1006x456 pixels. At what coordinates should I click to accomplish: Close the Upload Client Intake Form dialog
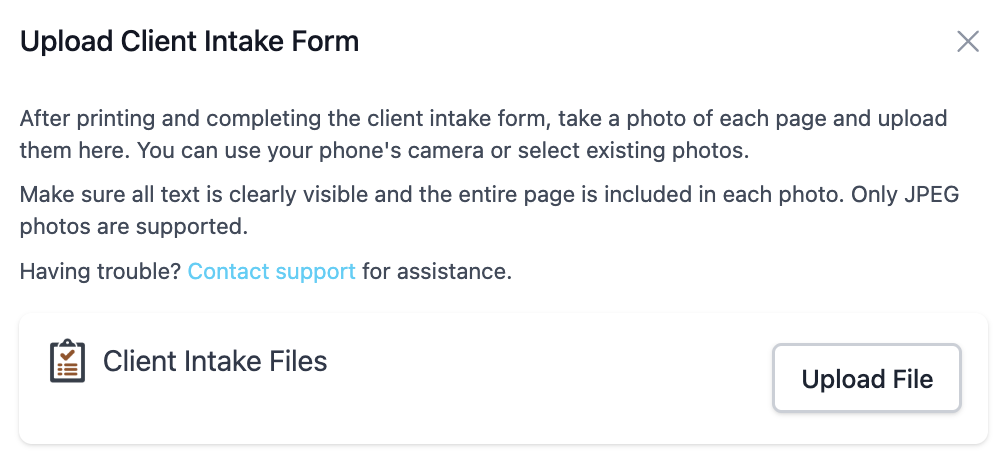(x=968, y=42)
